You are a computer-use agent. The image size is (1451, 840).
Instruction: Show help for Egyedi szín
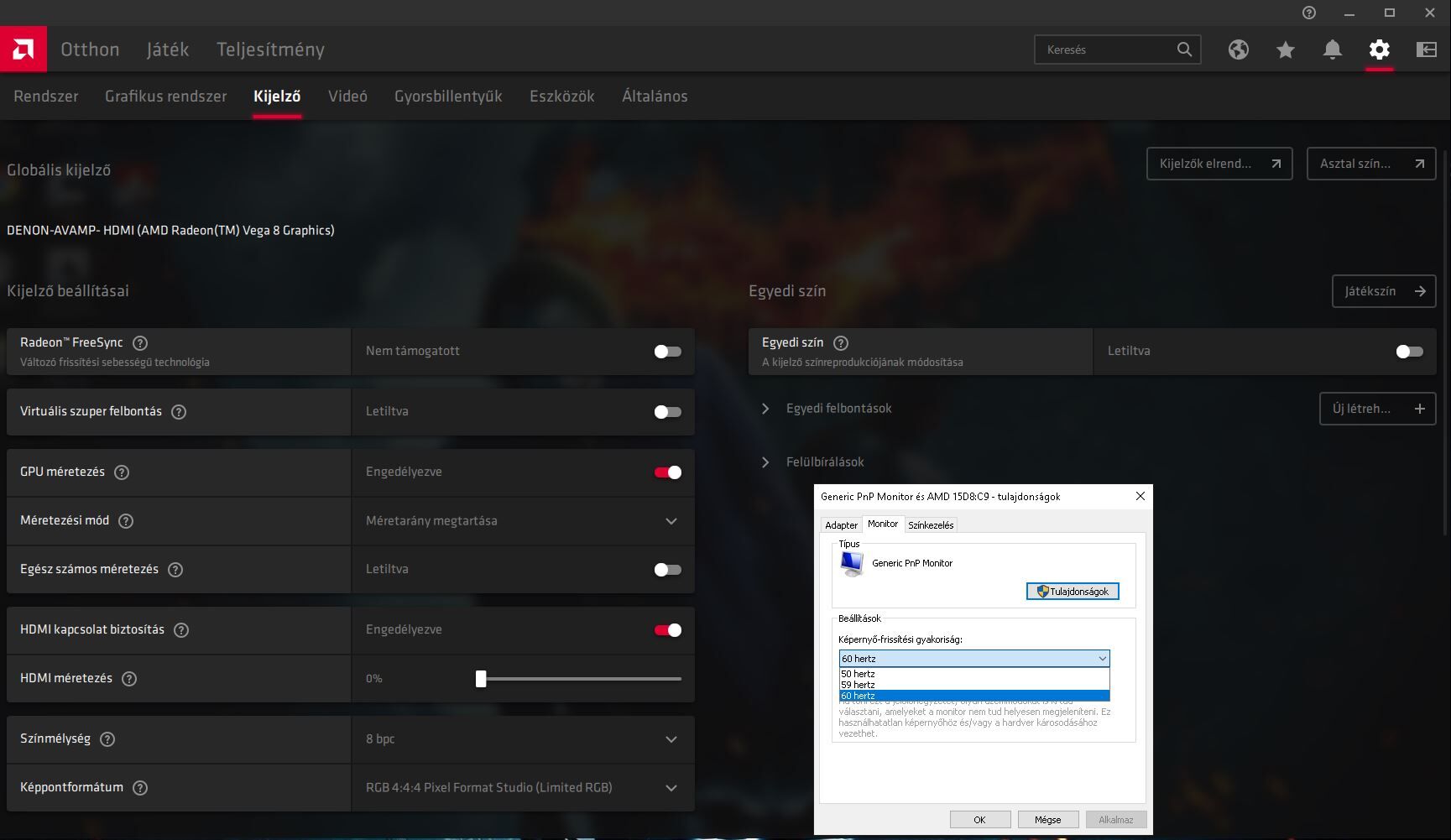pyautogui.click(x=841, y=343)
